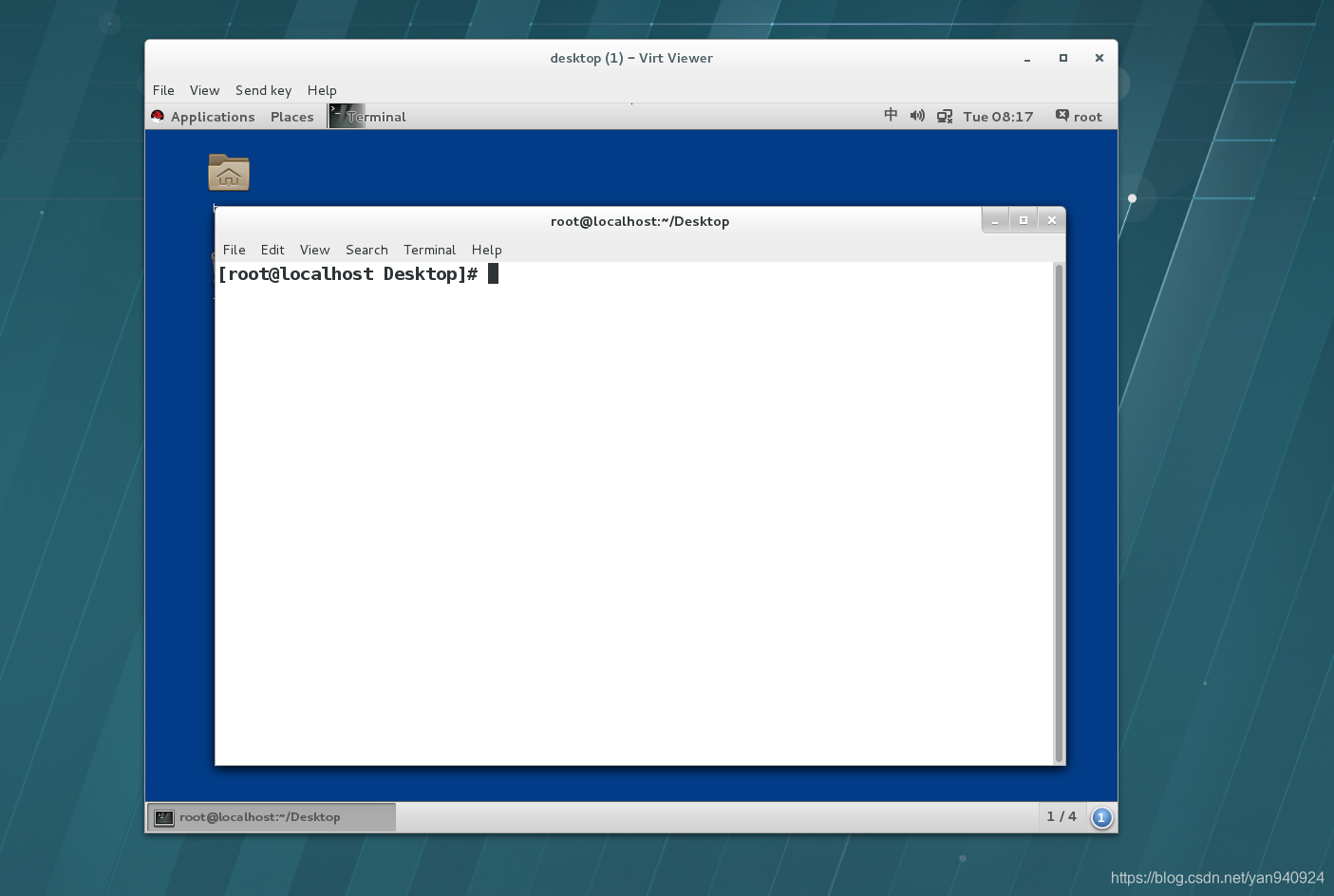Click the terminal command prompt area
This screenshot has height=896, width=1334.
coord(634,513)
